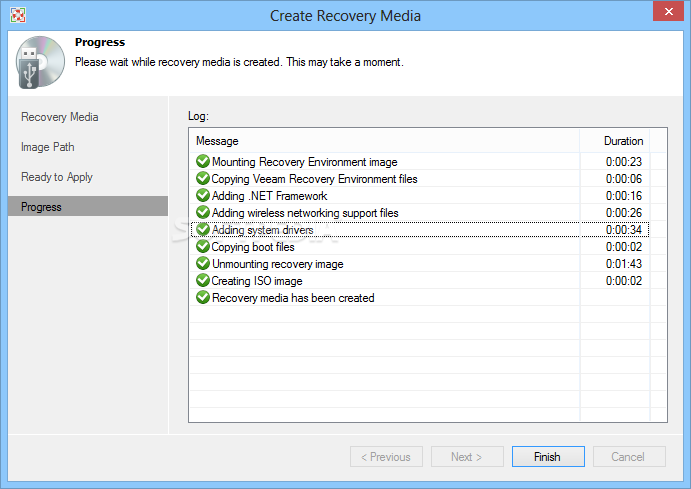Image resolution: width=691 pixels, height=489 pixels.
Task: Select 'Adding wireless networking support files' entry
Action: [x=305, y=213]
